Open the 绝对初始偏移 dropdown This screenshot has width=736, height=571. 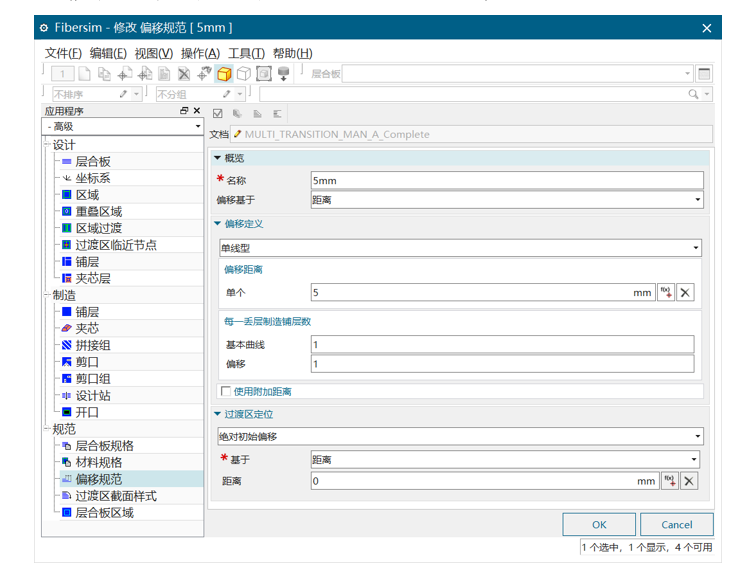point(460,436)
